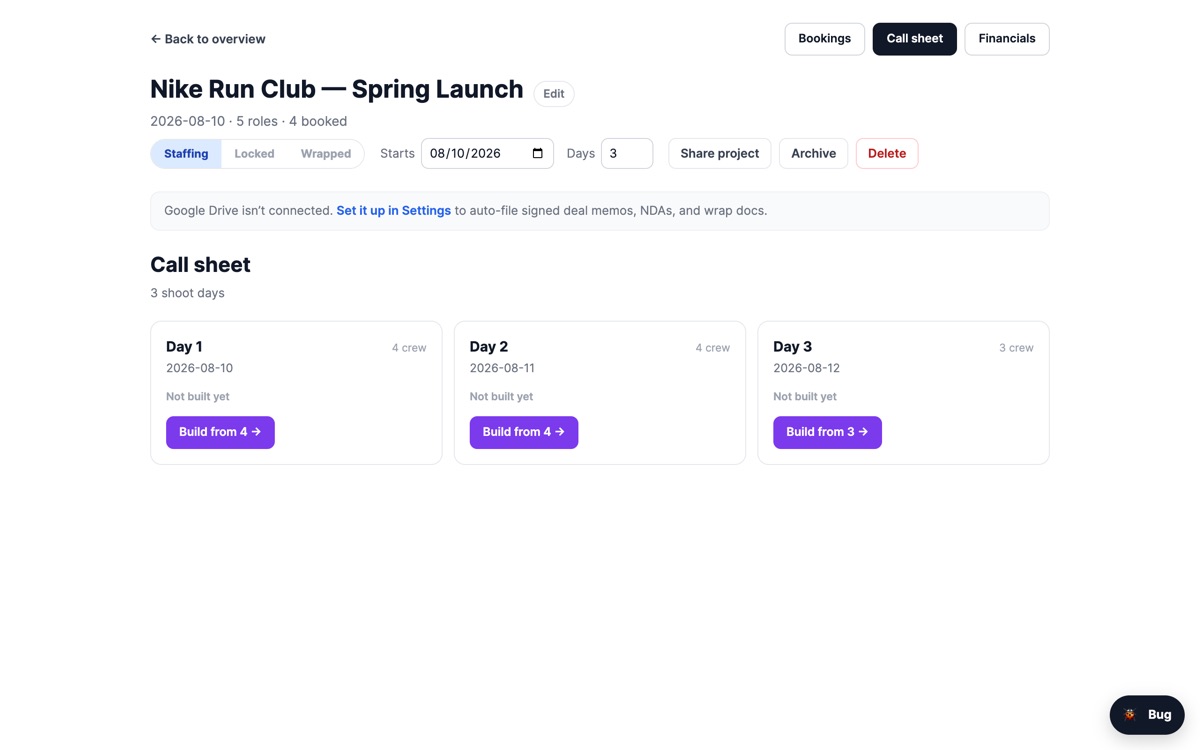
Task: Click the Starts date field text
Action: tap(466, 153)
